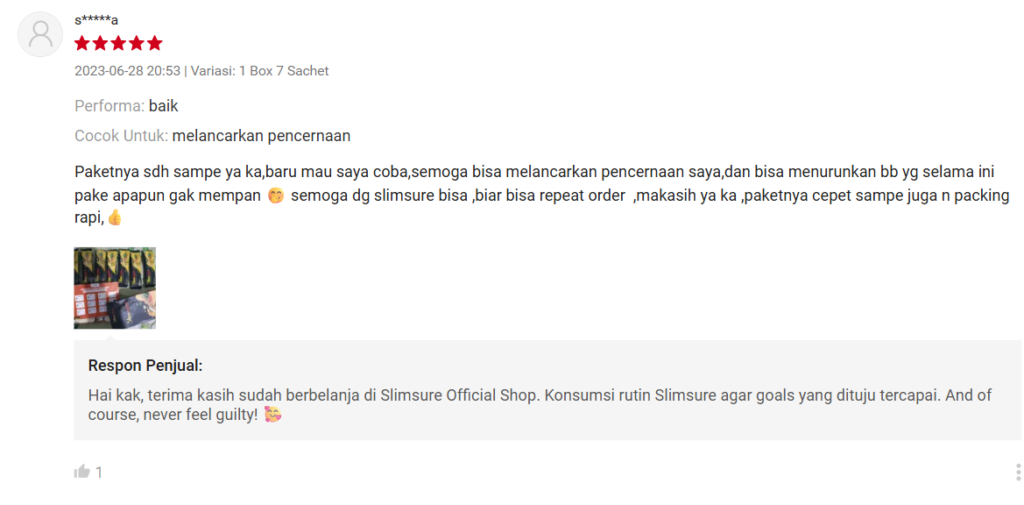Click the reviewer's profile avatar icon
Image resolution: width=1024 pixels, height=505 pixels.
tap(41, 34)
